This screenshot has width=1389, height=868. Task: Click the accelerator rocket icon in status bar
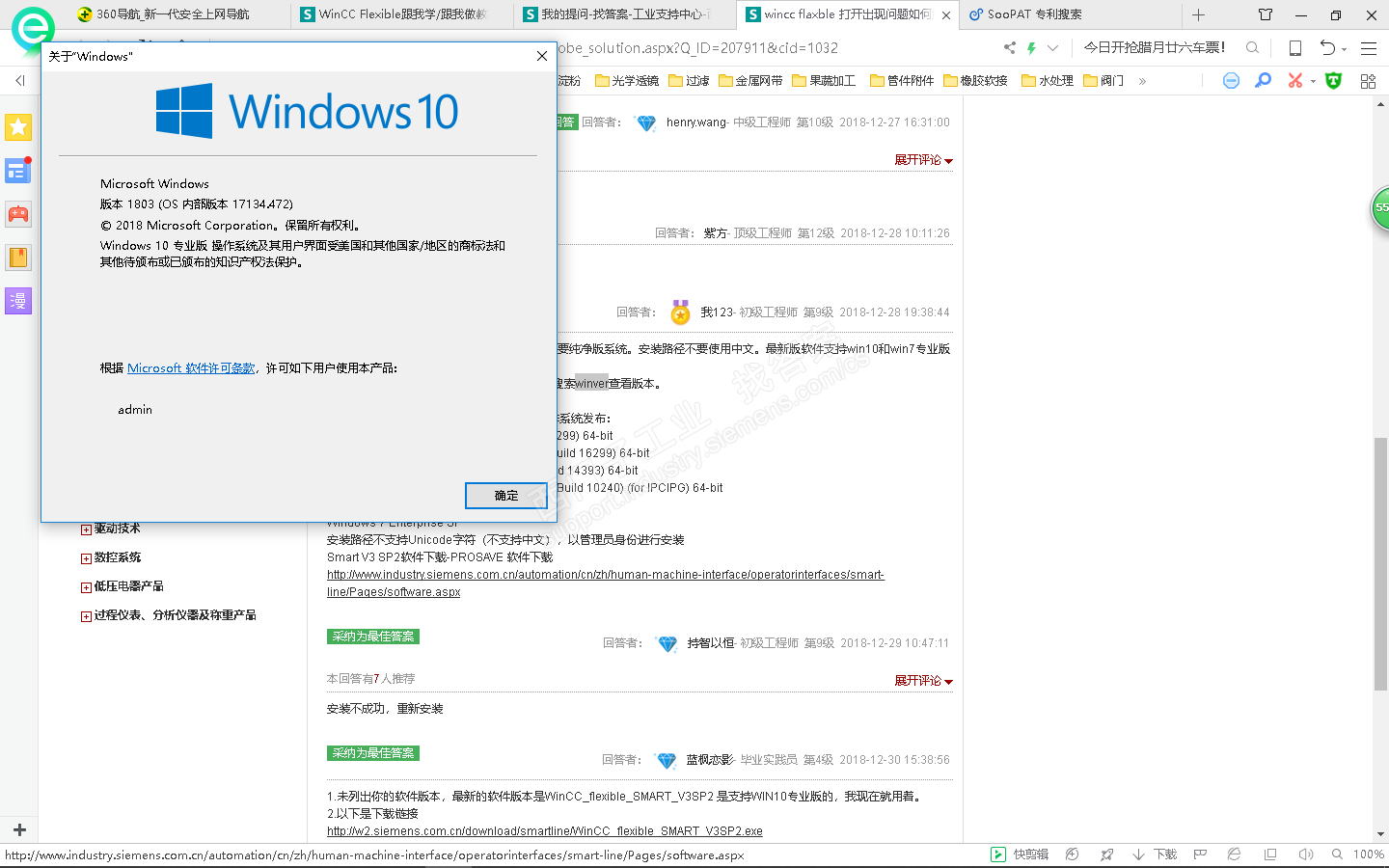pyautogui.click(x=1107, y=854)
